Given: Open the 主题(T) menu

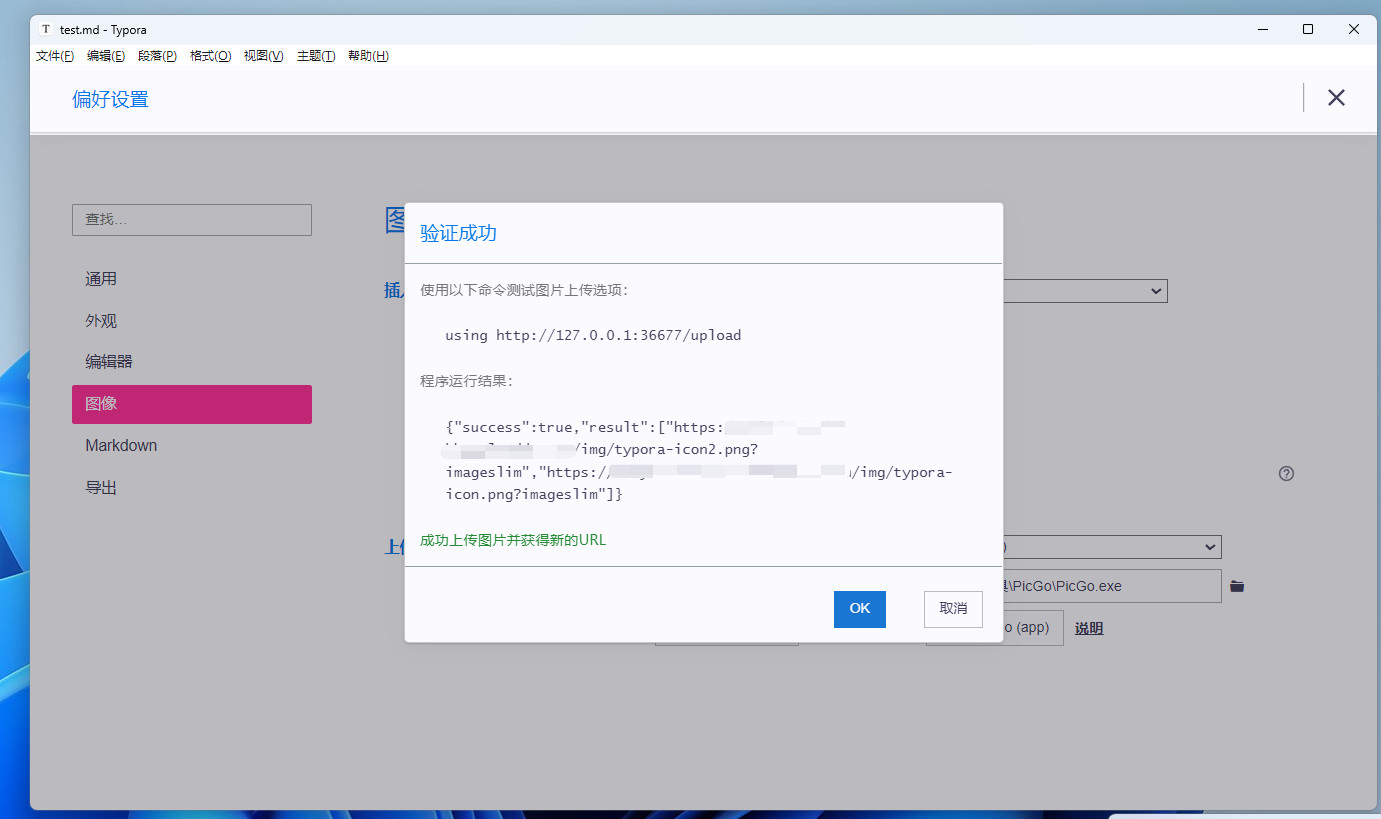Looking at the screenshot, I should pos(316,56).
